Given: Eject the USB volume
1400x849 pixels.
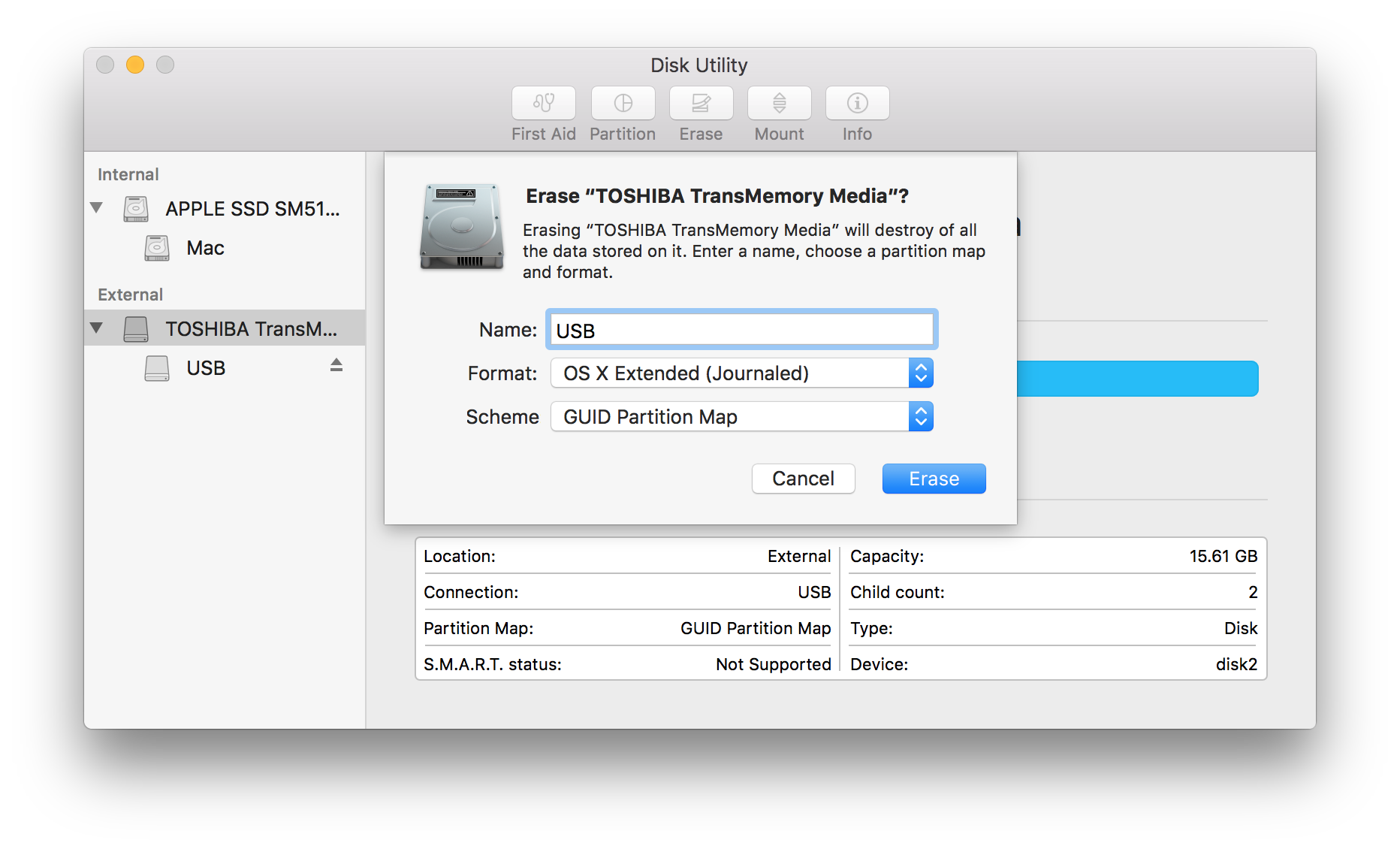Looking at the screenshot, I should click(x=336, y=365).
